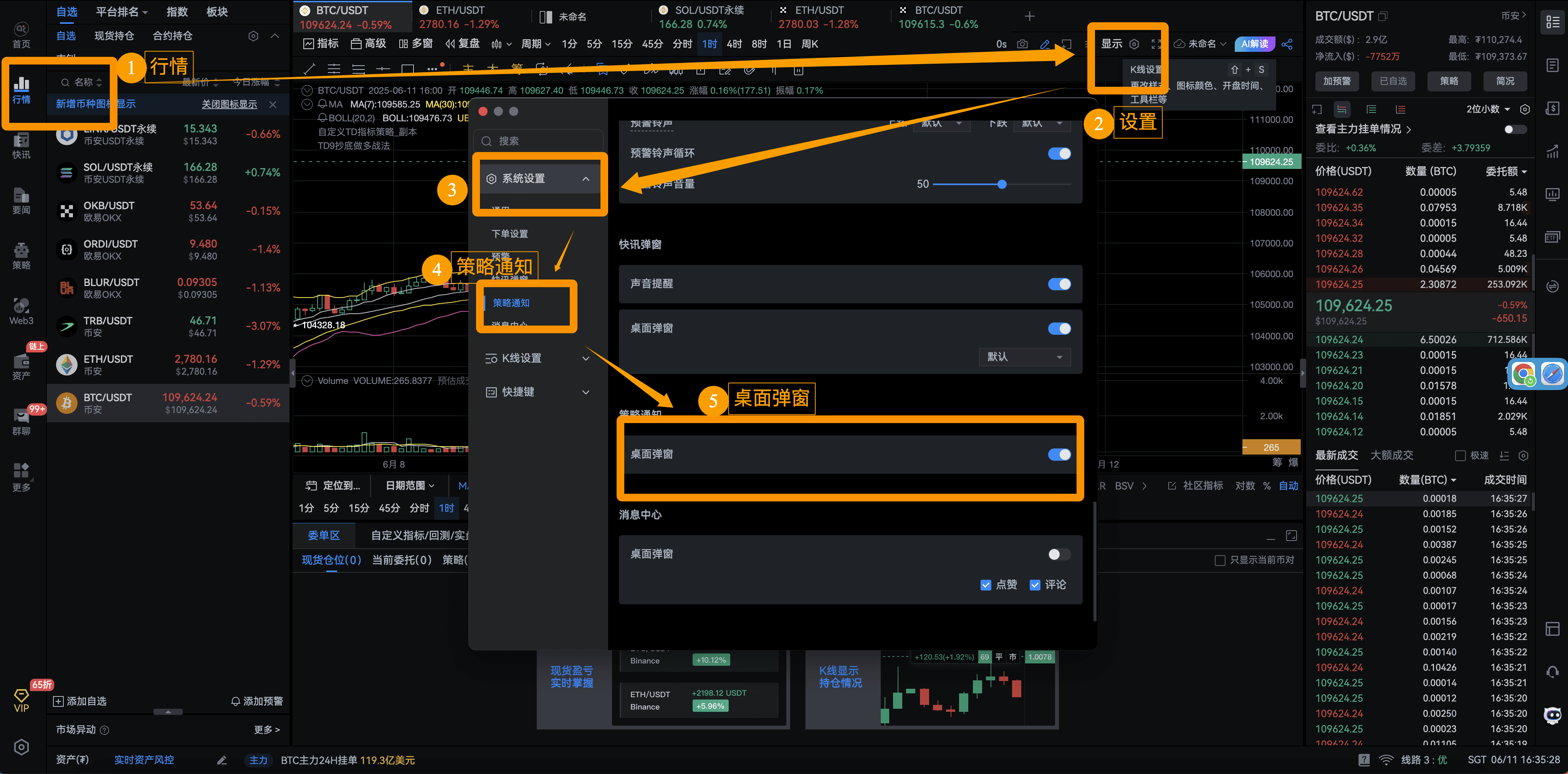Switch to the 合约持仓 tab
The image size is (1568, 774).
pyautogui.click(x=172, y=36)
